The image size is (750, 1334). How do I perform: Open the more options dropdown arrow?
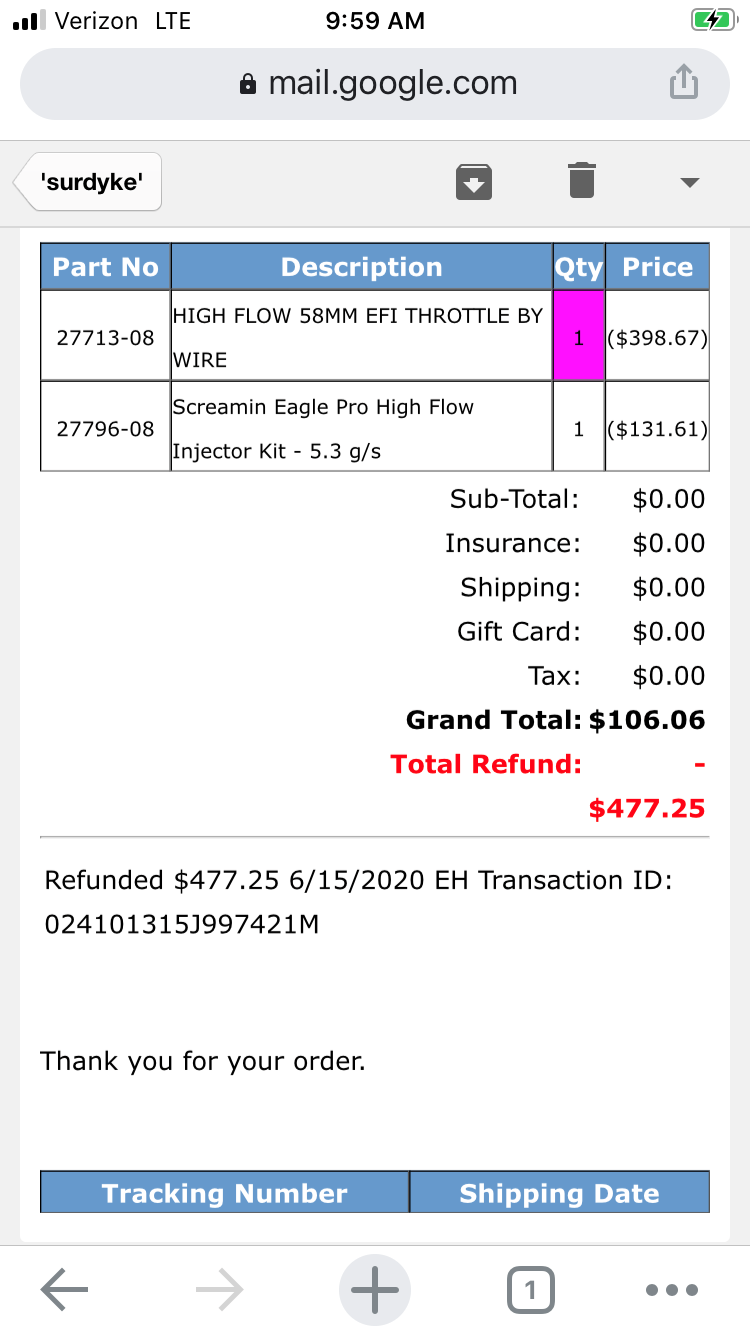pyautogui.click(x=689, y=182)
